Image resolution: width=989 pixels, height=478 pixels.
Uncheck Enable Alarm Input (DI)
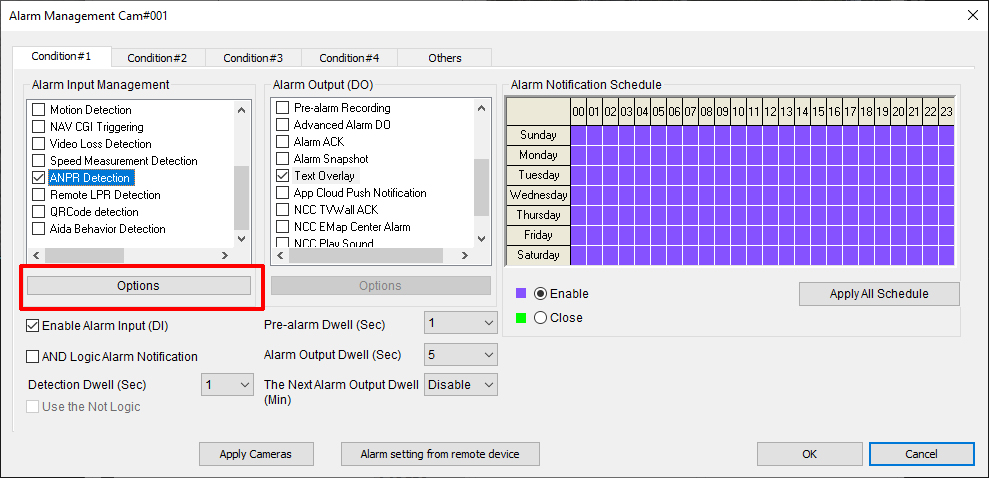(x=34, y=325)
